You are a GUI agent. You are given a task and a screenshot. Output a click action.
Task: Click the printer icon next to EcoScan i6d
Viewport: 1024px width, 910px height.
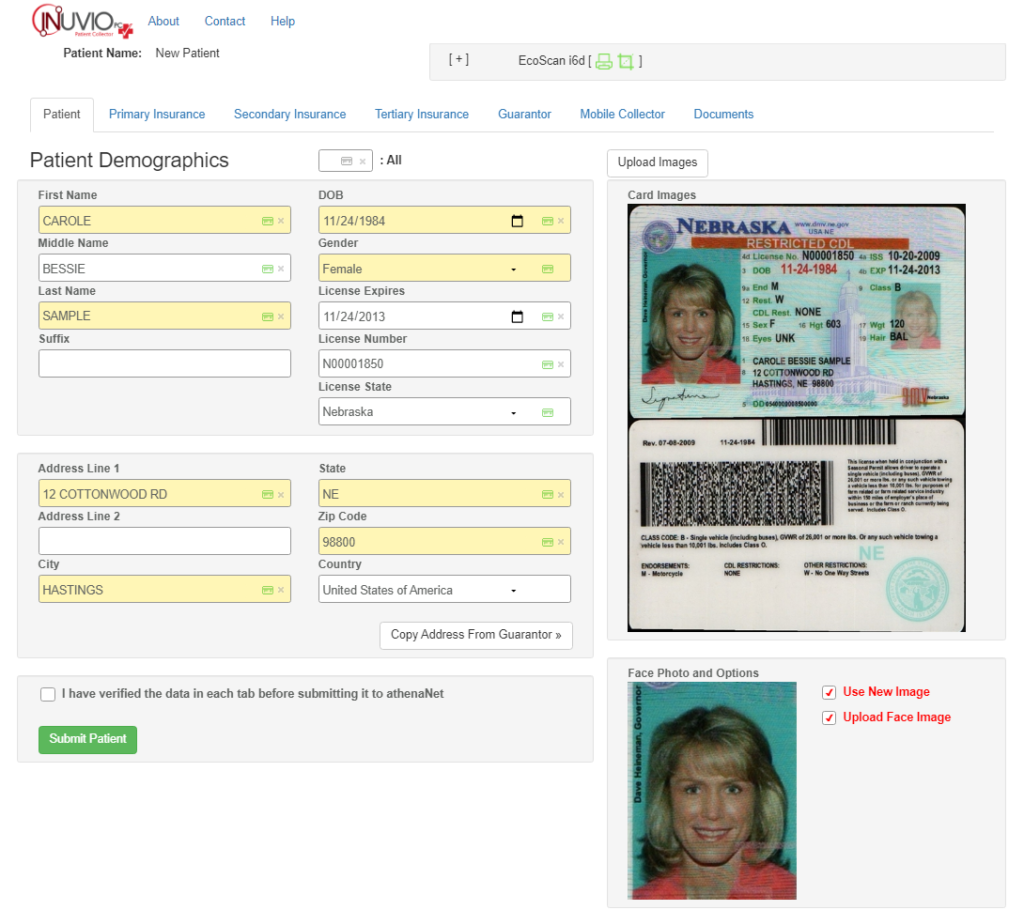click(x=601, y=60)
